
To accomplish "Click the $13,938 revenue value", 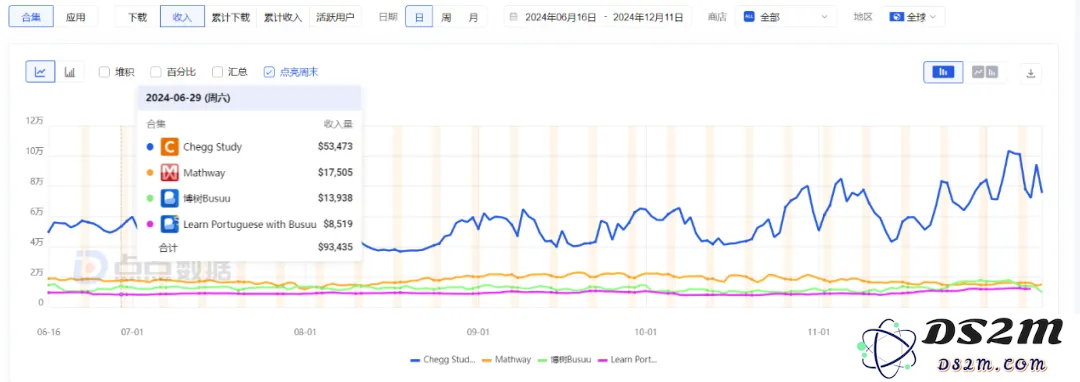I will click(335, 198).
